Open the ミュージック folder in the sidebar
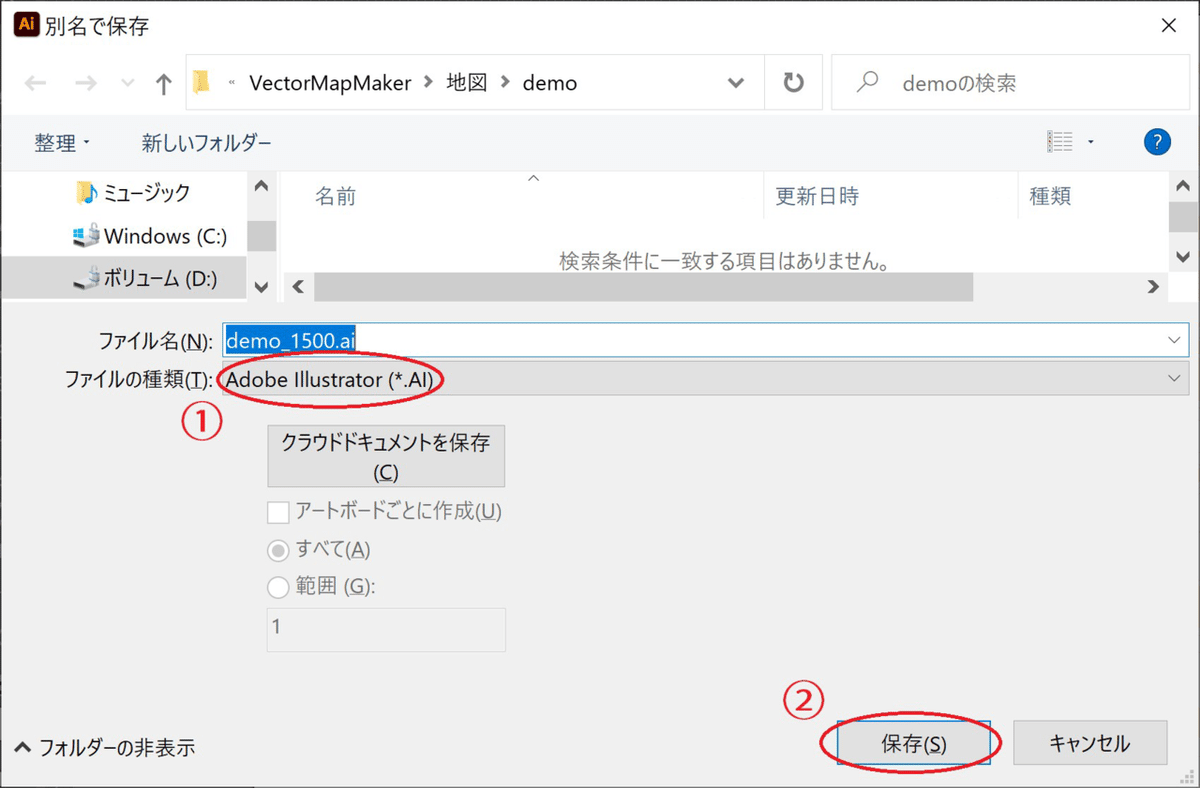Screen dimensions: 1200x788 [x=145, y=194]
